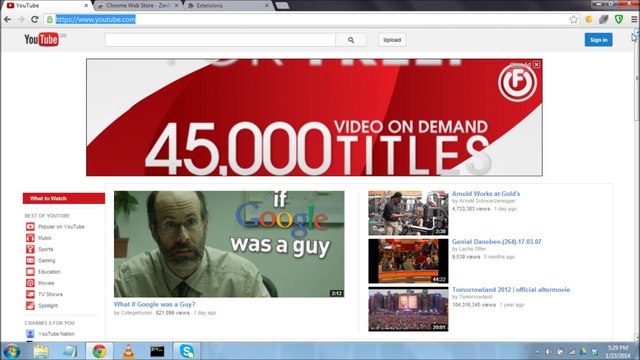Image resolution: width=640 pixels, height=360 pixels.
Task: Open a new tab button
Action: pos(282,6)
